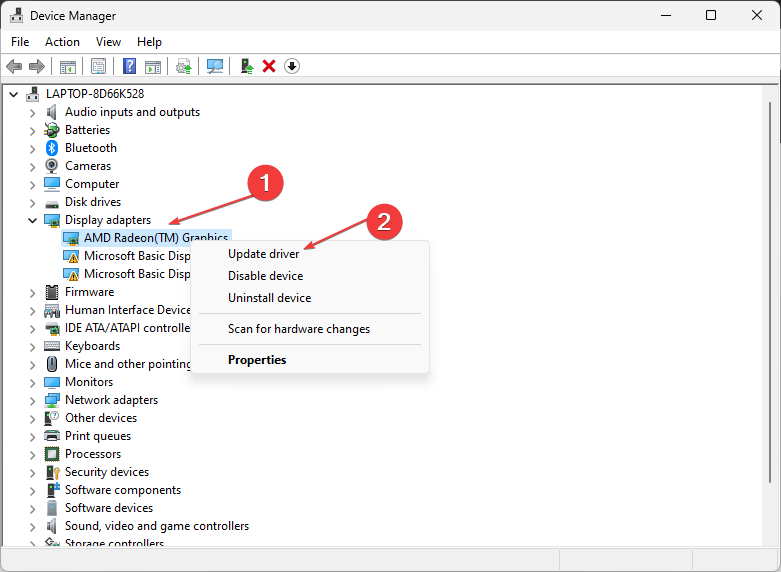Click the Bluetooth category icon
The height and width of the screenshot is (572, 781).
52,148
